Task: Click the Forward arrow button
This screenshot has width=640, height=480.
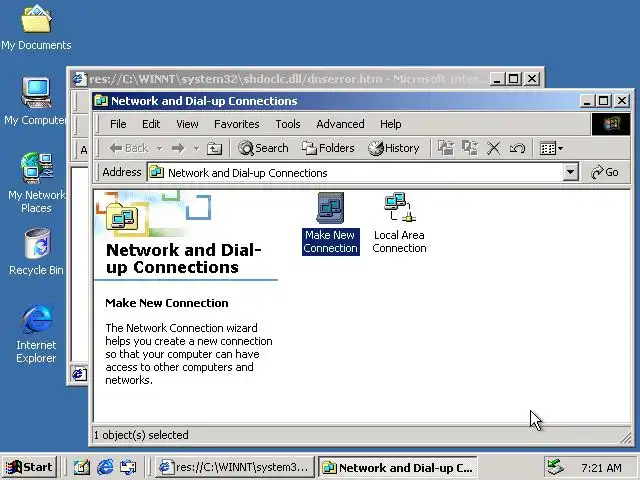Action: 178,148
